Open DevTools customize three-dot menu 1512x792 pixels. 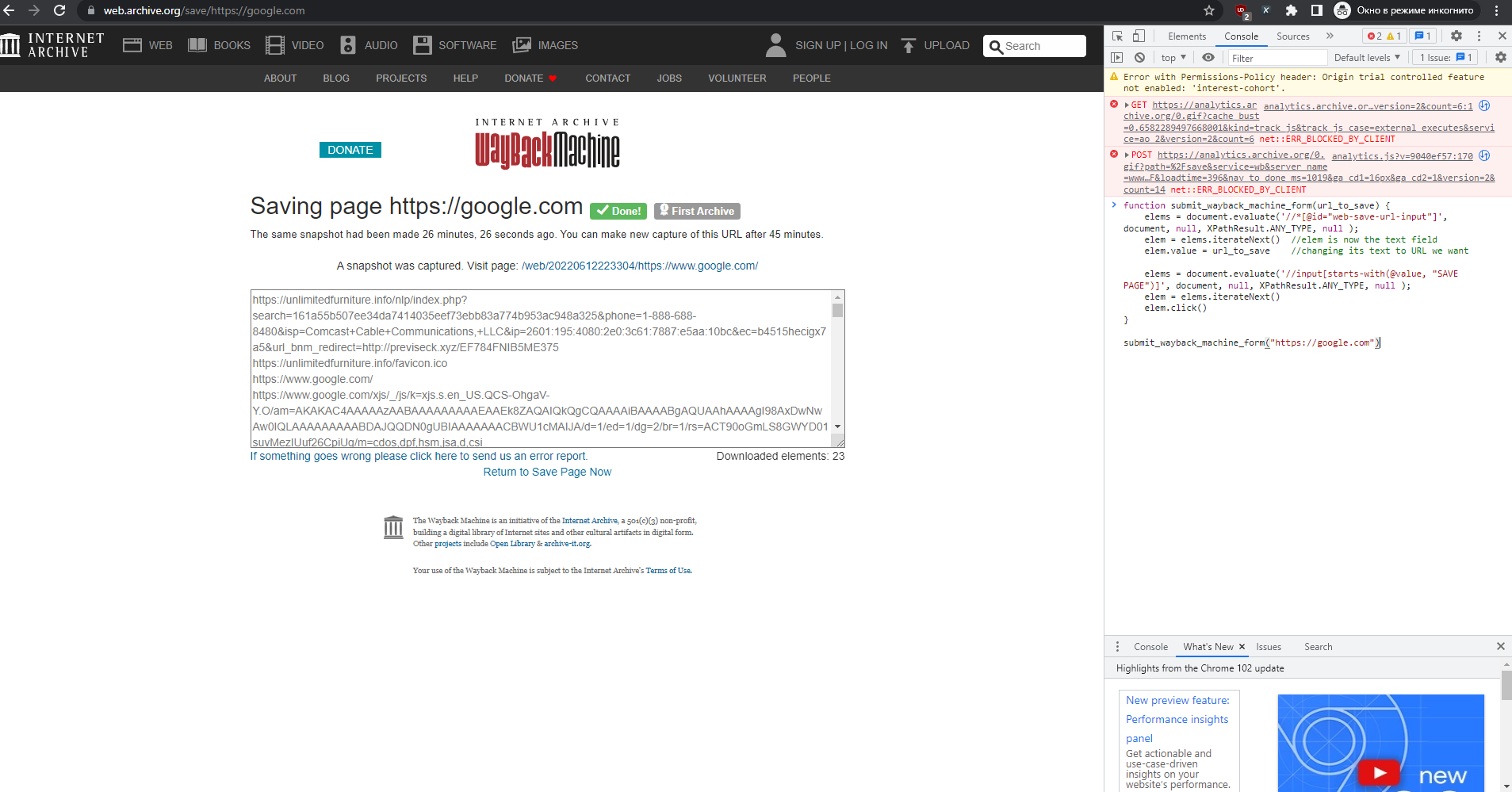1479,36
